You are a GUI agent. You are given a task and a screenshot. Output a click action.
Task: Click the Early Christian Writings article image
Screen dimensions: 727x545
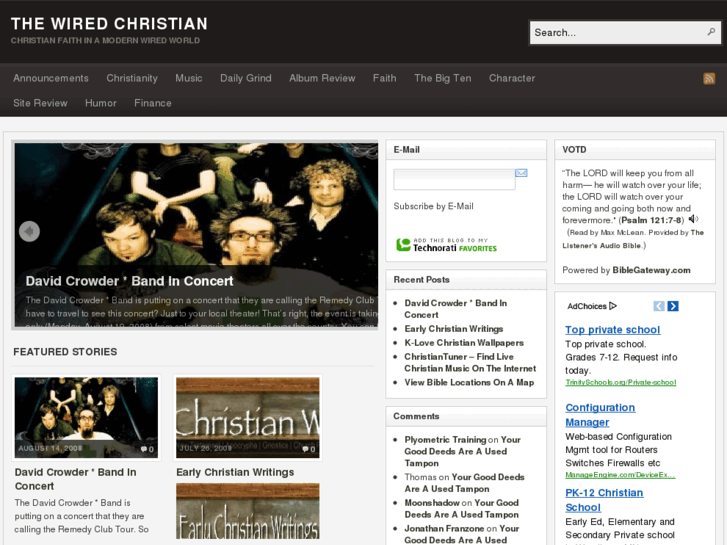click(248, 511)
